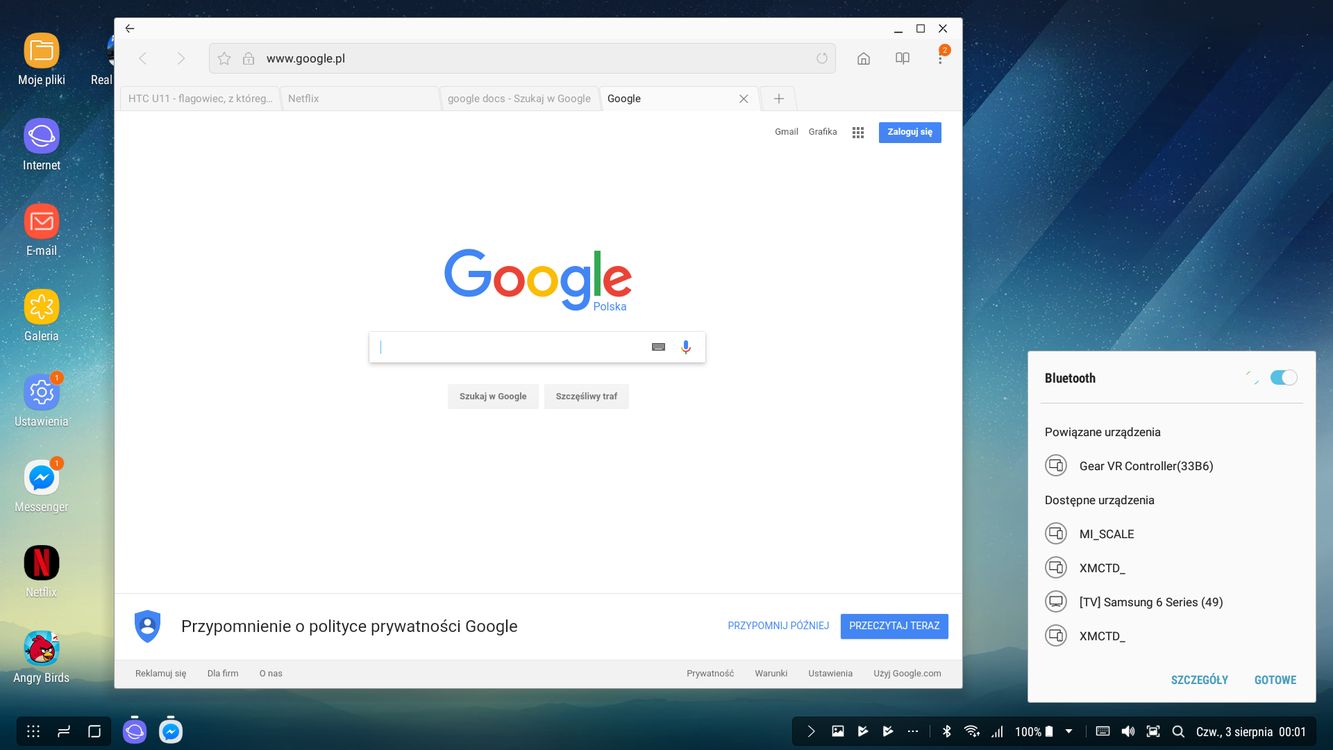
Task: Switch to Netflix tab
Action: pyautogui.click(x=360, y=99)
